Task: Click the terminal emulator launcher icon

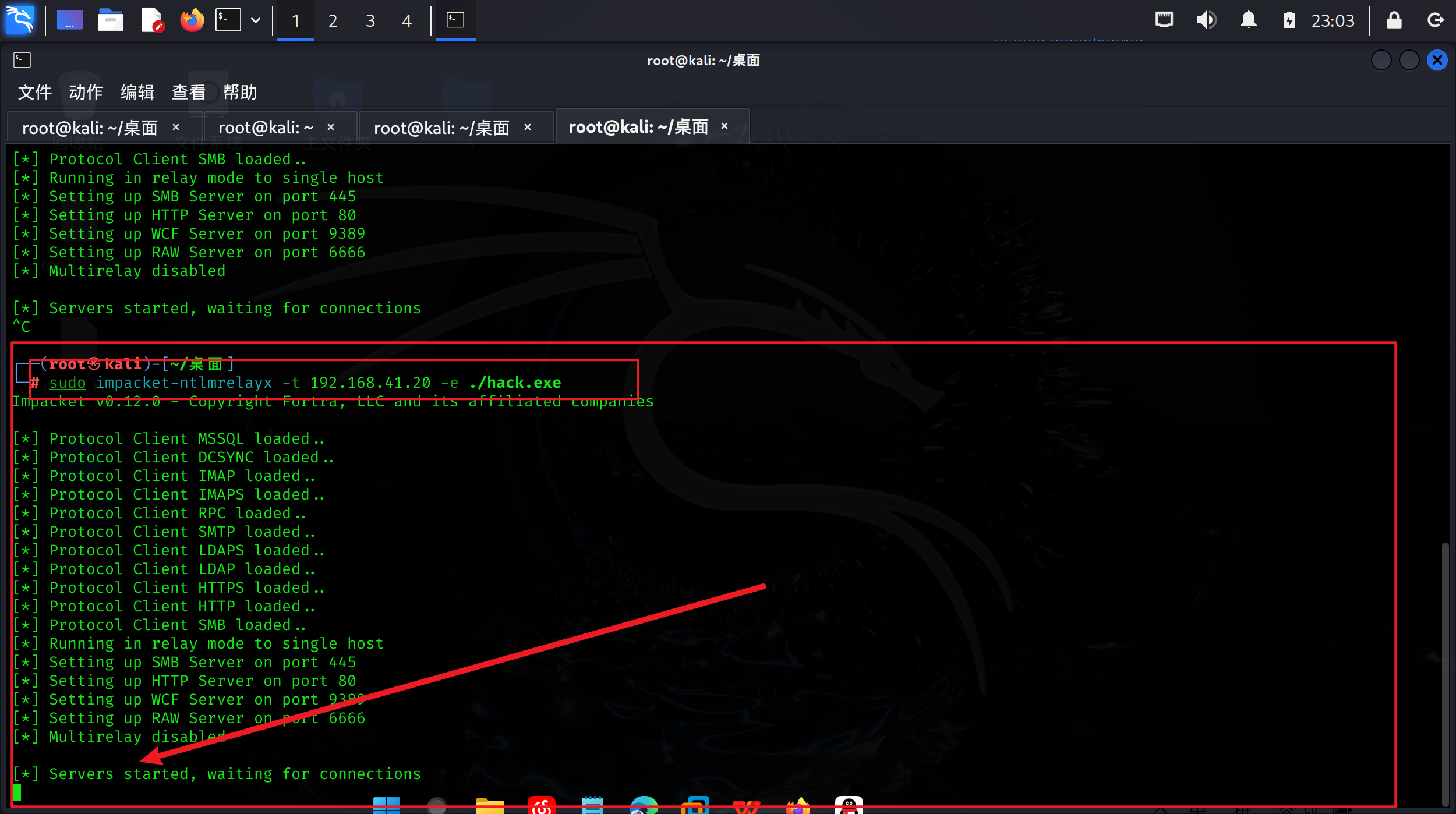Action: 228,20
